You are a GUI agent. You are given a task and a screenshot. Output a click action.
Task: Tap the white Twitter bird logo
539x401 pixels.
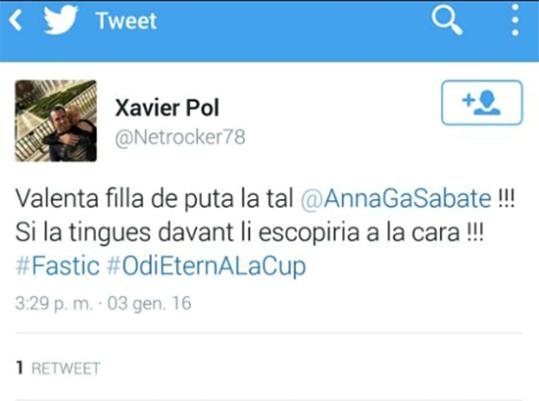tap(61, 19)
